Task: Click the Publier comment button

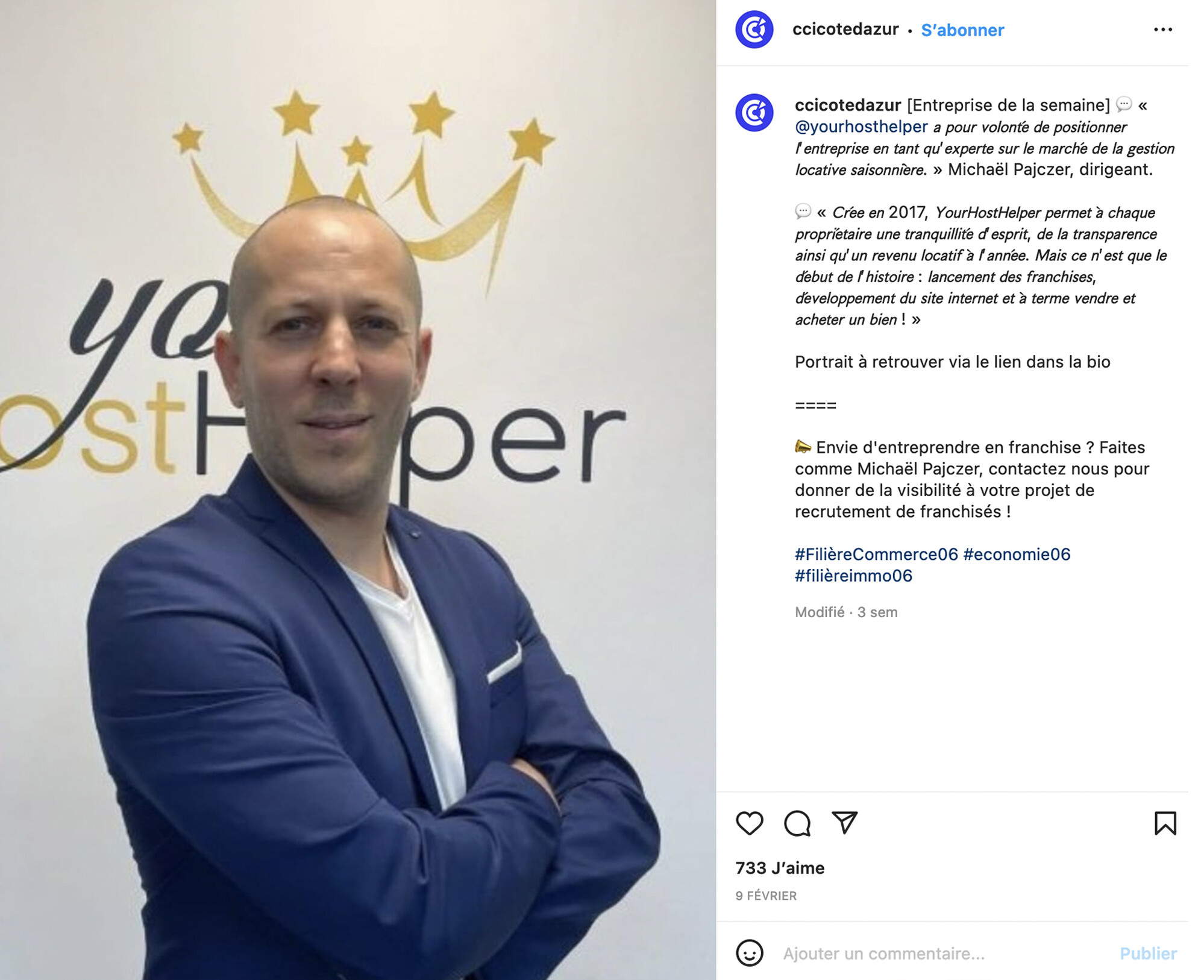Action: tap(1148, 953)
